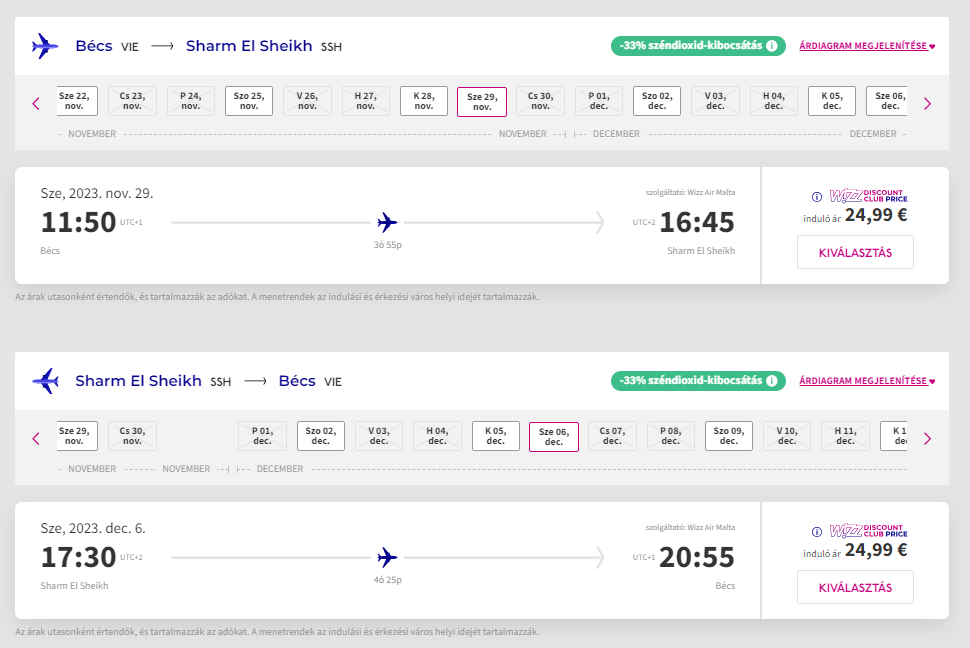Click return flight carbon emission info icon
970x648 pixels.
click(772, 381)
